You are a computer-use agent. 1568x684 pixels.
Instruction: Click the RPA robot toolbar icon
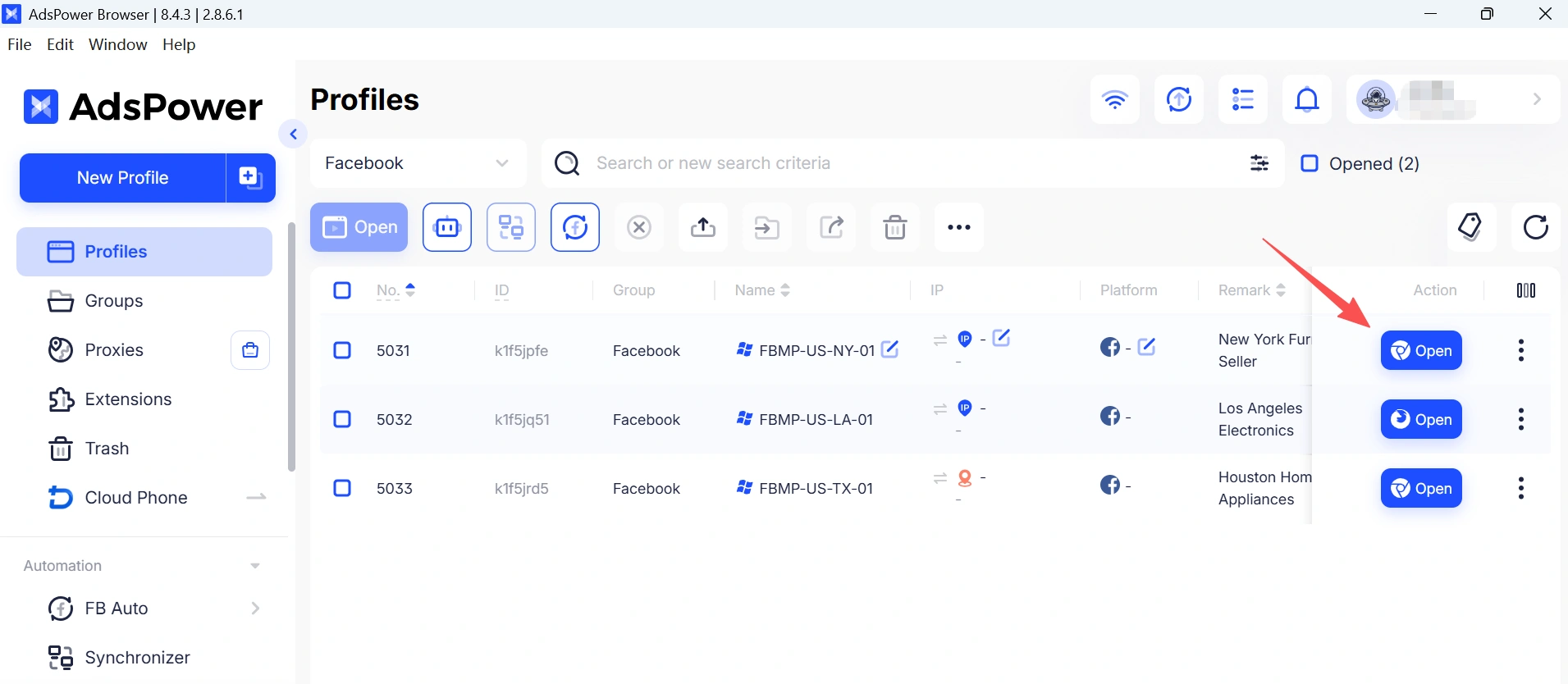coord(447,227)
